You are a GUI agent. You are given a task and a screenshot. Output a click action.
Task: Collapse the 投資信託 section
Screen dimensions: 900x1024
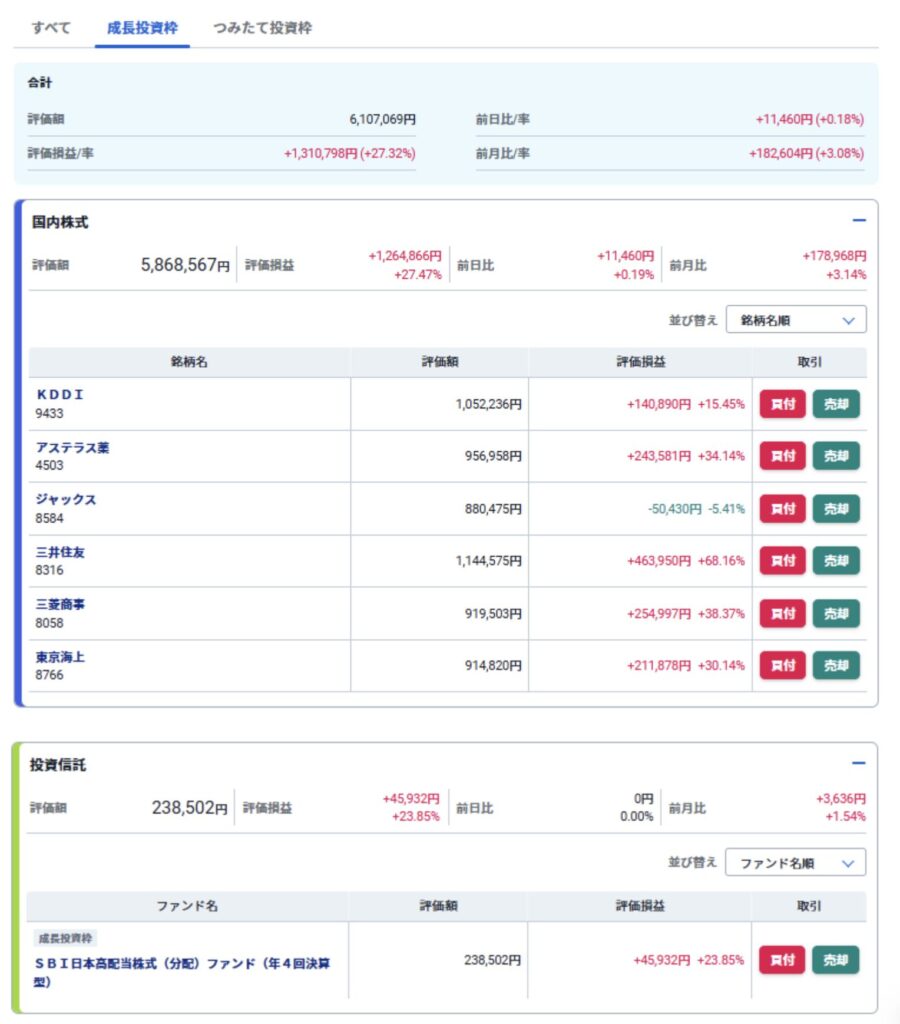(858, 763)
